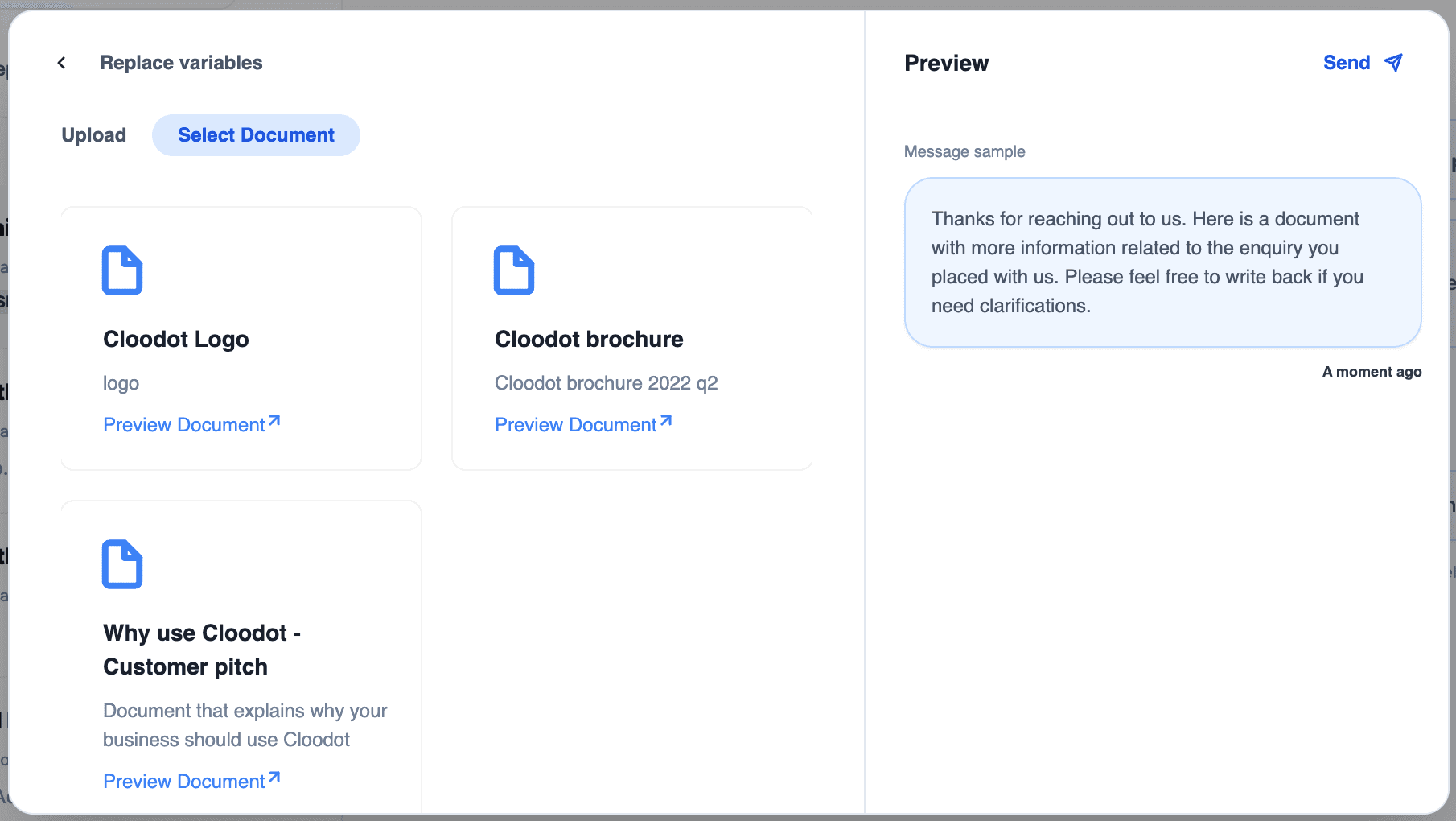This screenshot has height=821, width=1456.
Task: Click the external link arrow next to Cloodot brochure's Preview Document
Action: pyautogui.click(x=666, y=419)
